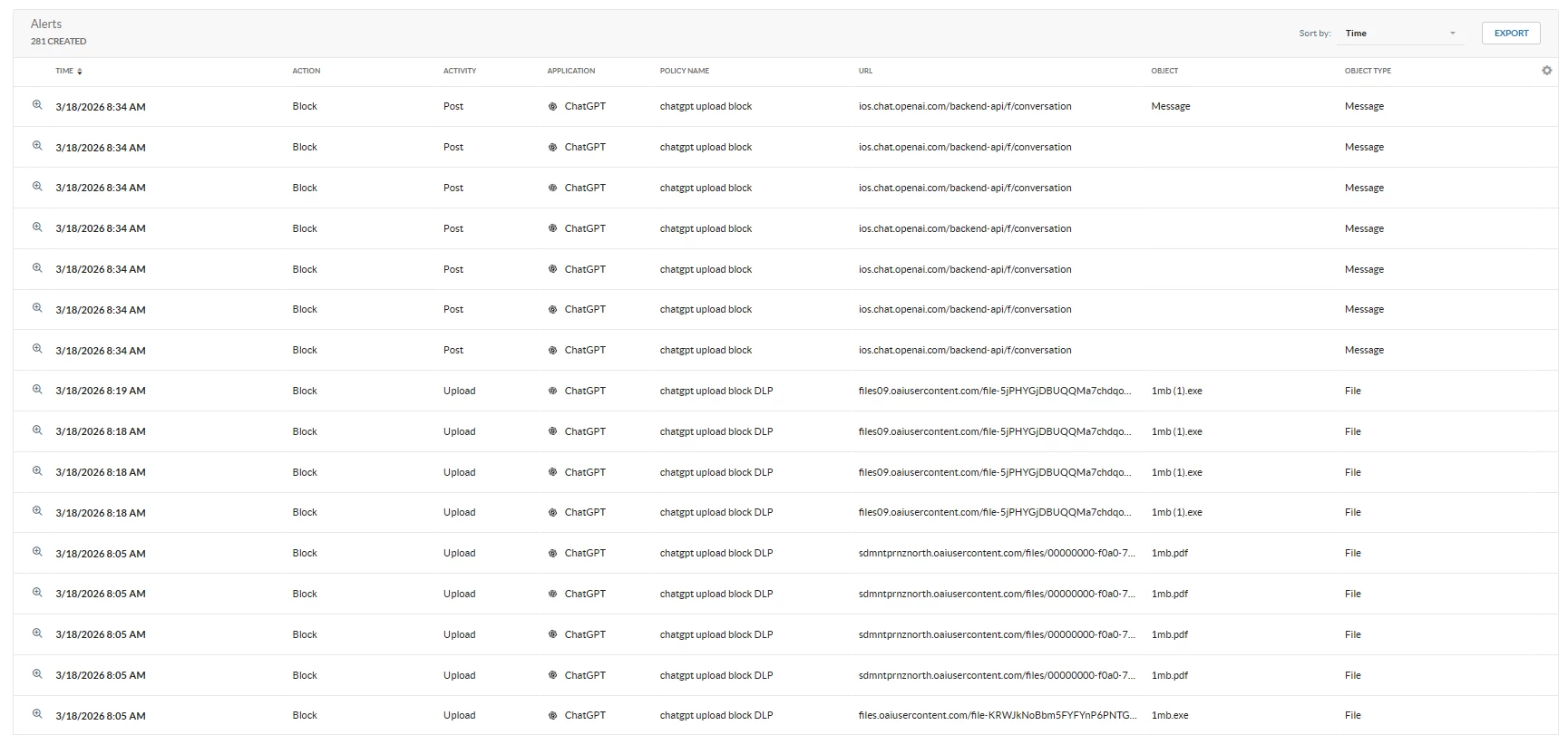Sort by the APPLICATION column header
The width and height of the screenshot is (1568, 735).
[571, 71]
